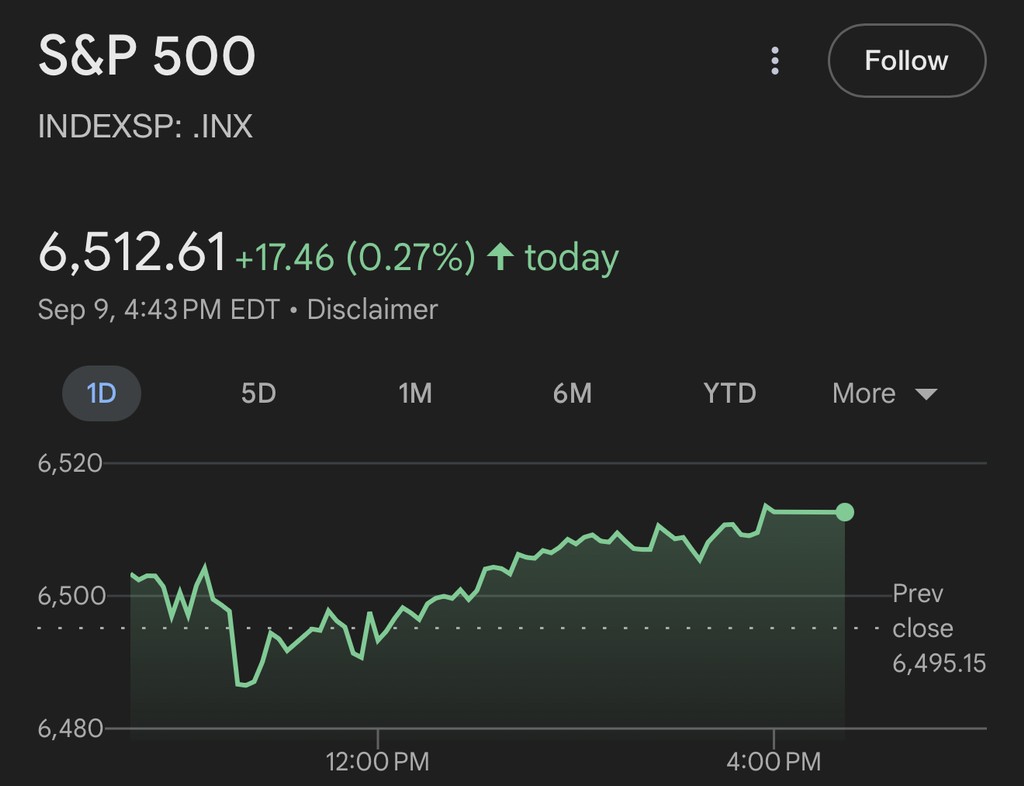Click the 6,520 y-axis label

[70, 463]
